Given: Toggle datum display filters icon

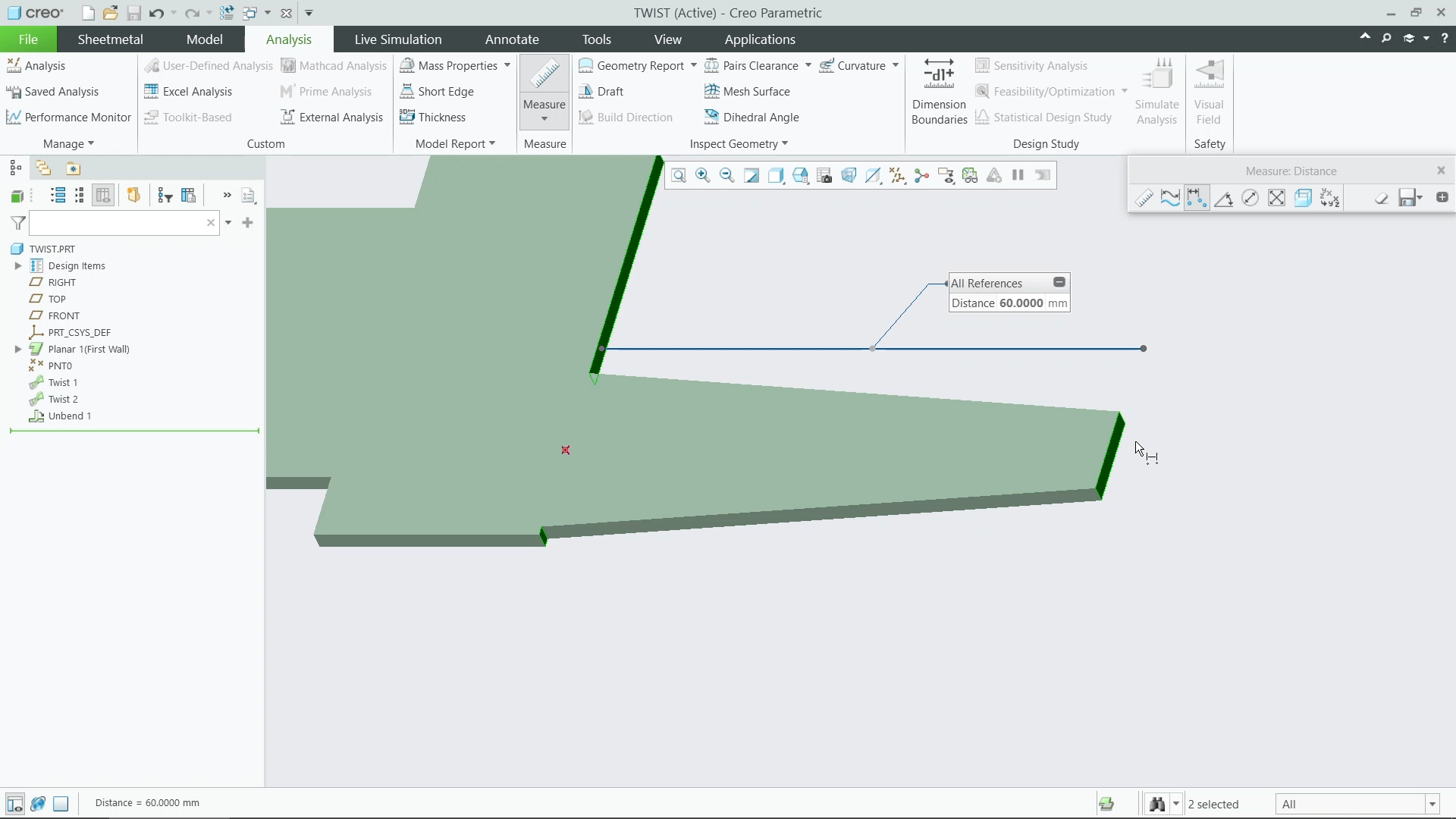Looking at the screenshot, I should [x=897, y=176].
